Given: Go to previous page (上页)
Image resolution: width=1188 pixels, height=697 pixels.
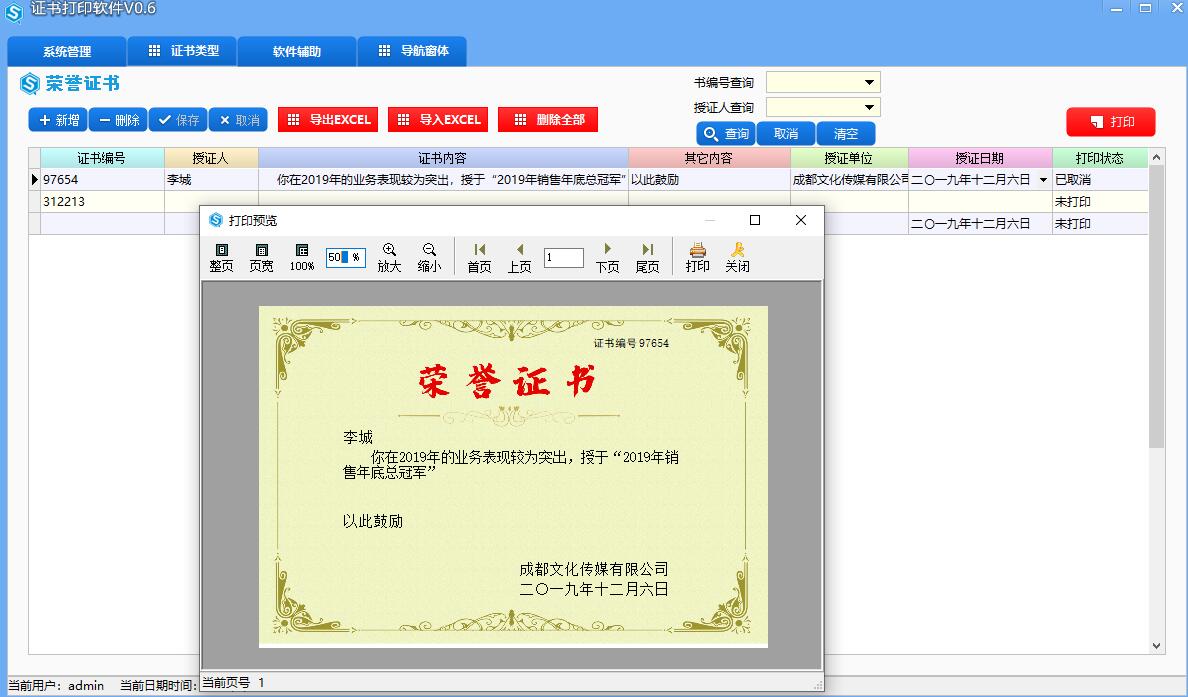Looking at the screenshot, I should coord(519,258).
